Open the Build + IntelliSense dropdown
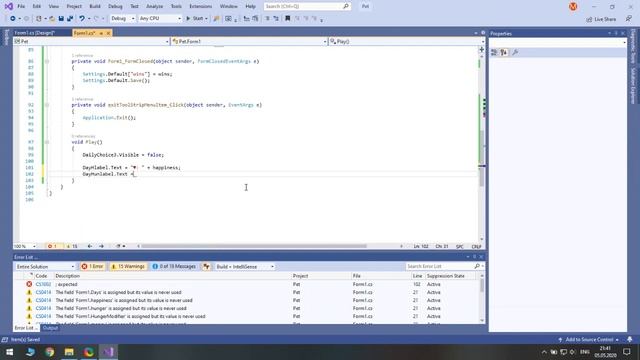The image size is (640, 360). coord(245,267)
